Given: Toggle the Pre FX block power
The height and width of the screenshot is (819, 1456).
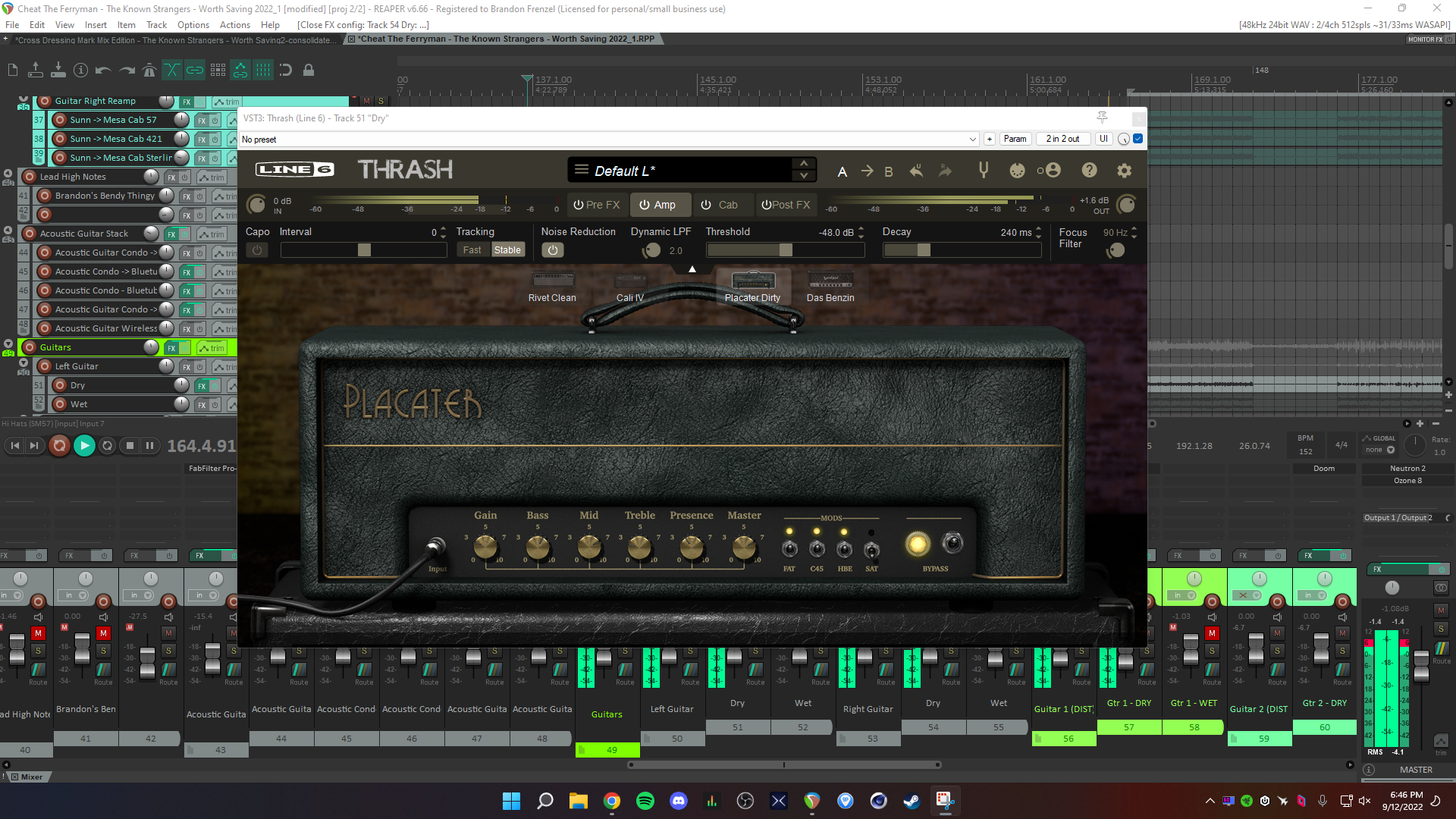Looking at the screenshot, I should [x=579, y=205].
